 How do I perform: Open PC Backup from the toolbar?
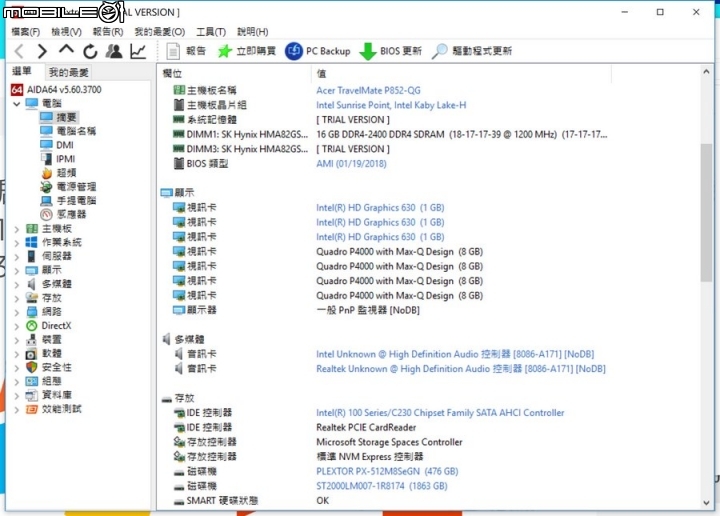click(x=318, y=51)
